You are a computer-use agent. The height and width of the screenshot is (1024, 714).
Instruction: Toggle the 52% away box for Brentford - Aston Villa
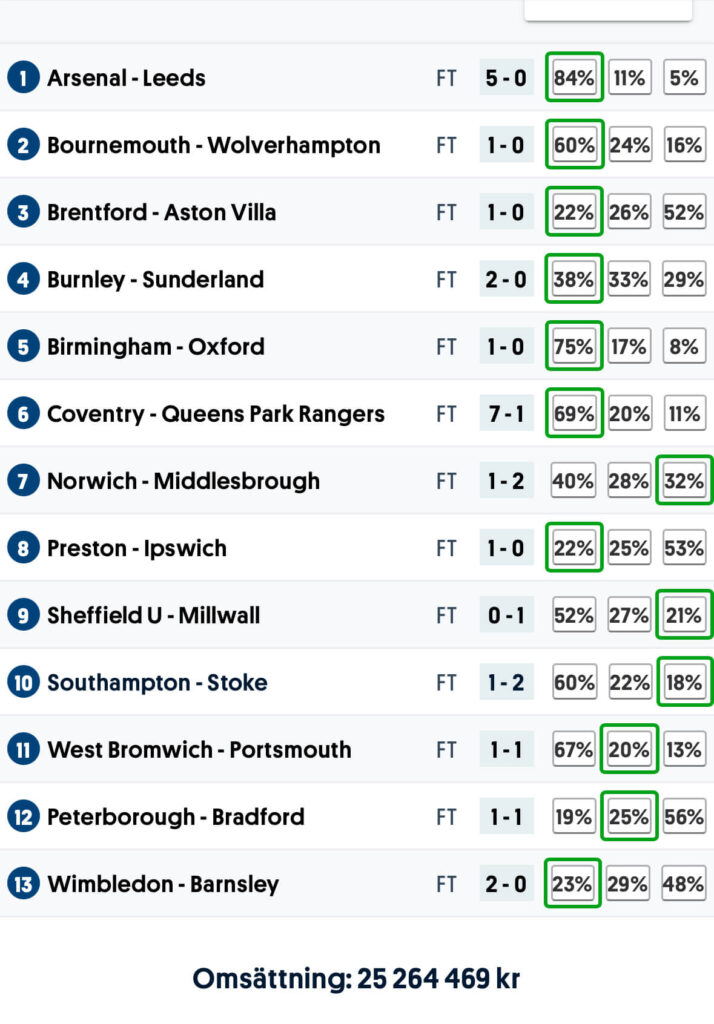point(684,212)
